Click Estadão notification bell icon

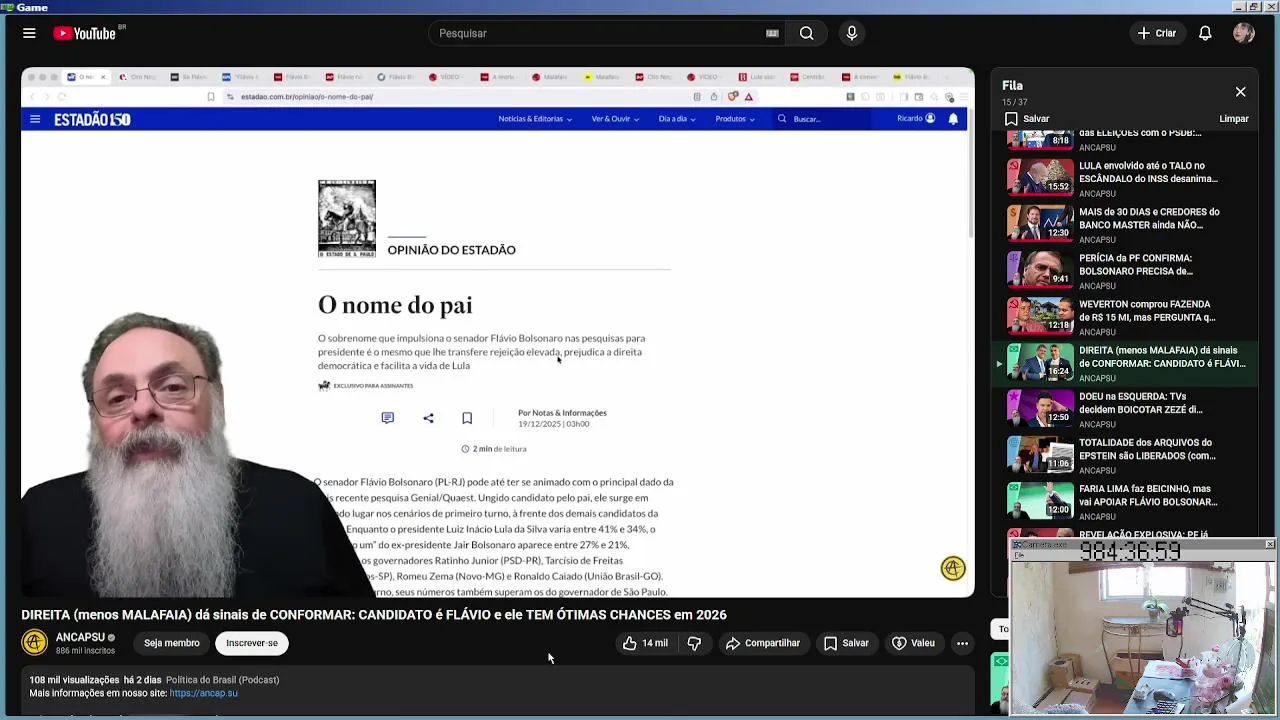pyautogui.click(x=953, y=119)
